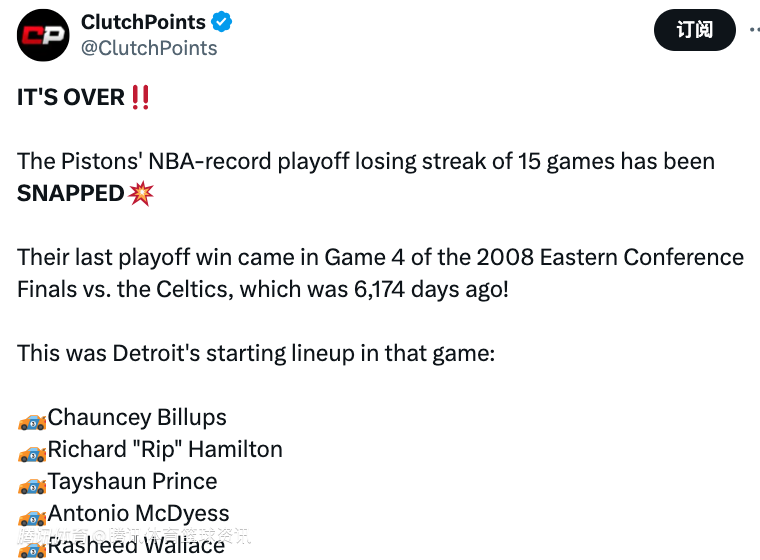This screenshot has width=760, height=560.
Task: Click the name Rasheed Wallace
Action: (137, 546)
